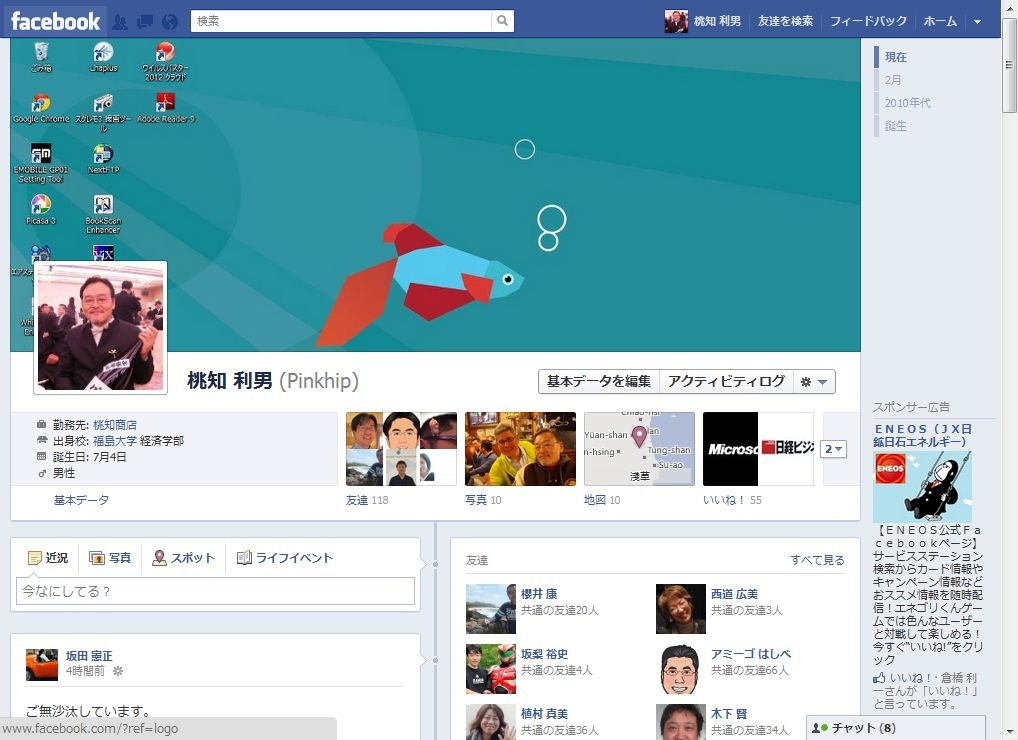1018x740 pixels.
Task: Open 坂田 憲正 post author link
Action: (x=89, y=656)
